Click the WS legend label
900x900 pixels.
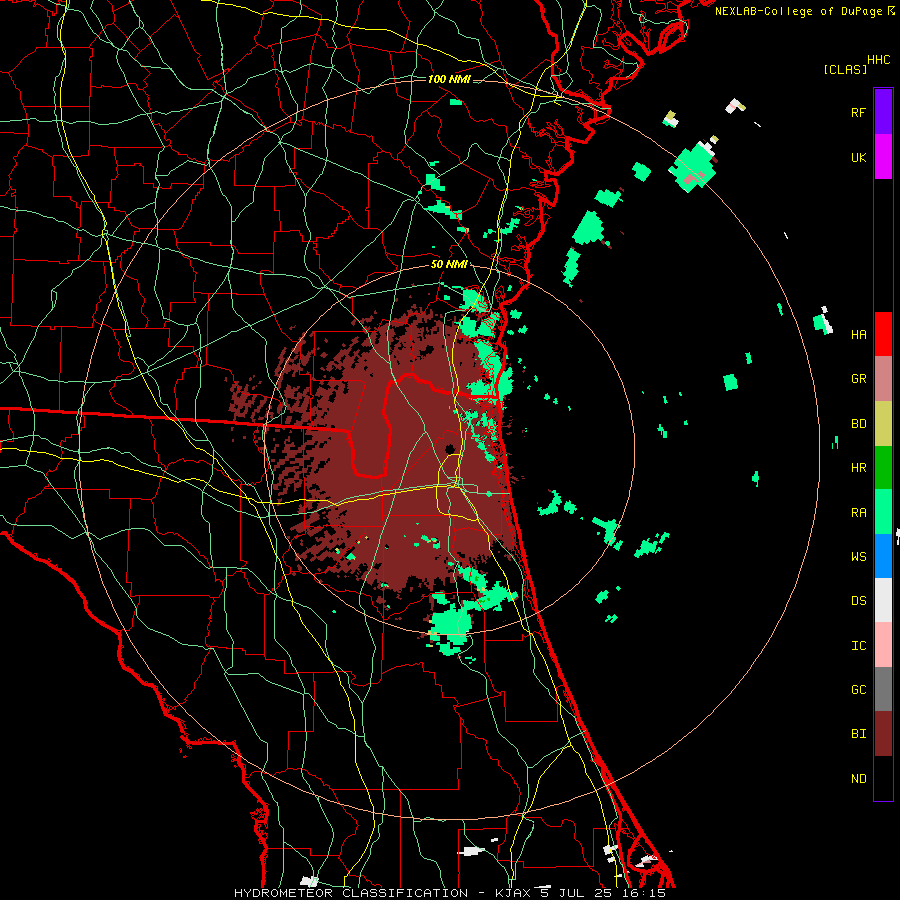point(858,557)
